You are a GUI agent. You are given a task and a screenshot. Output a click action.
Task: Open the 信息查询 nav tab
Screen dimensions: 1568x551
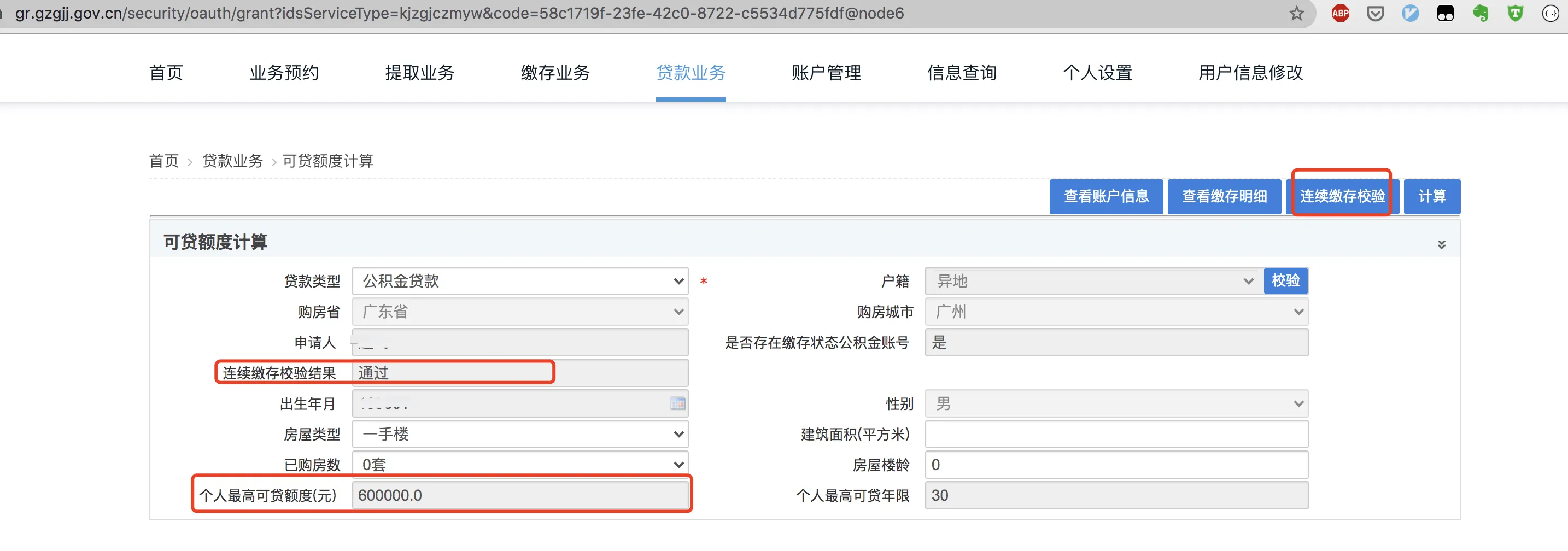point(962,73)
